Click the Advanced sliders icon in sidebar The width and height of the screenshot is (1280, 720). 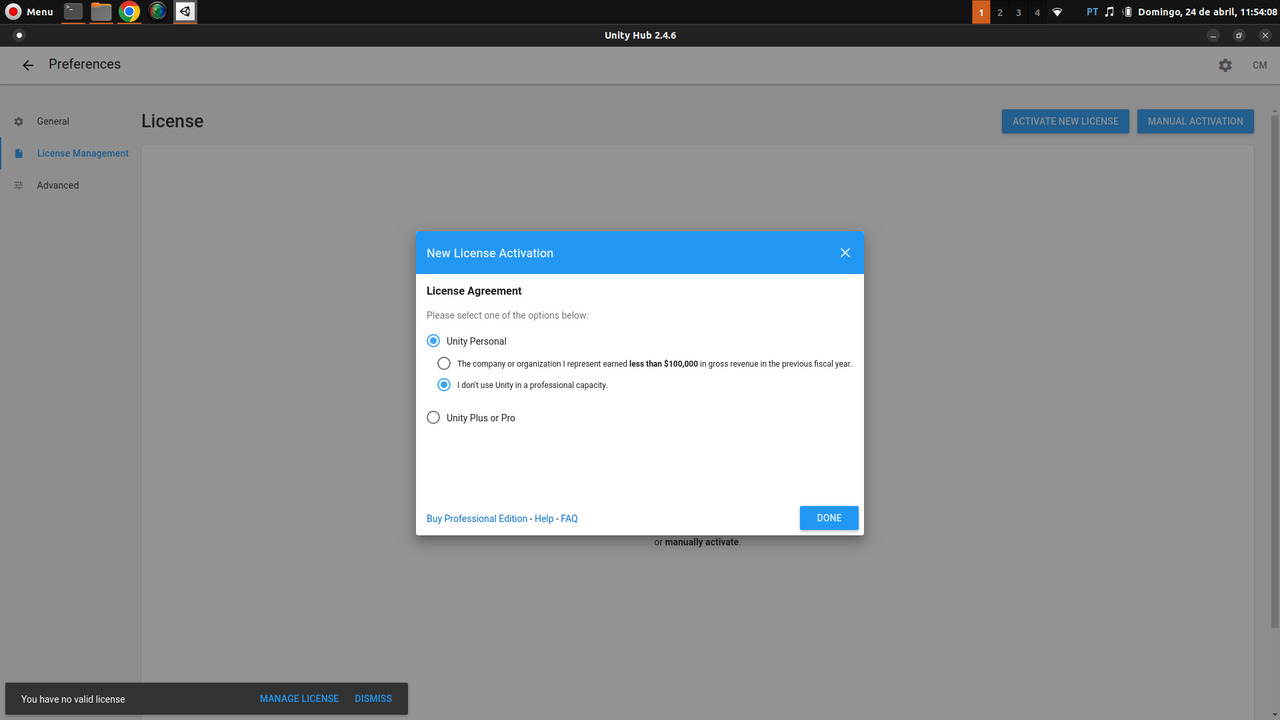tap(18, 185)
